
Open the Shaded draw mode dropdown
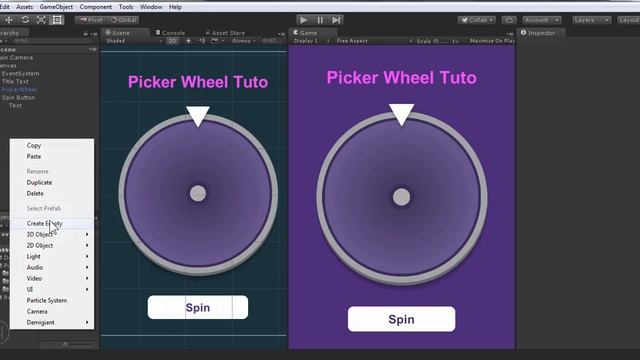[x=134, y=41]
